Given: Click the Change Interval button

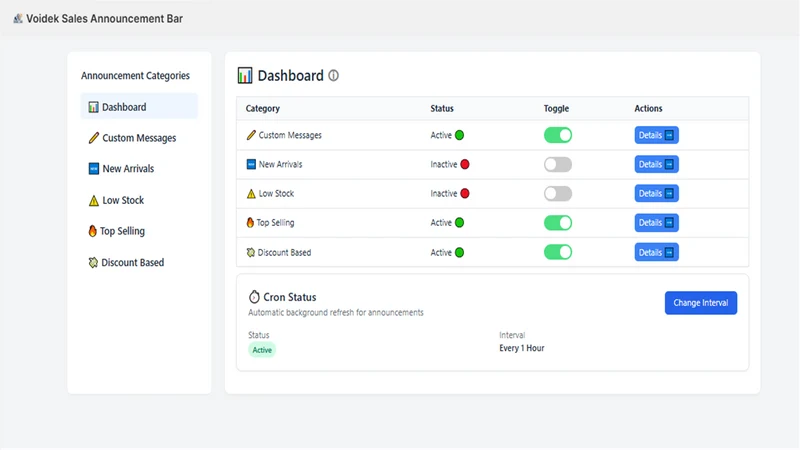Looking at the screenshot, I should click(701, 303).
